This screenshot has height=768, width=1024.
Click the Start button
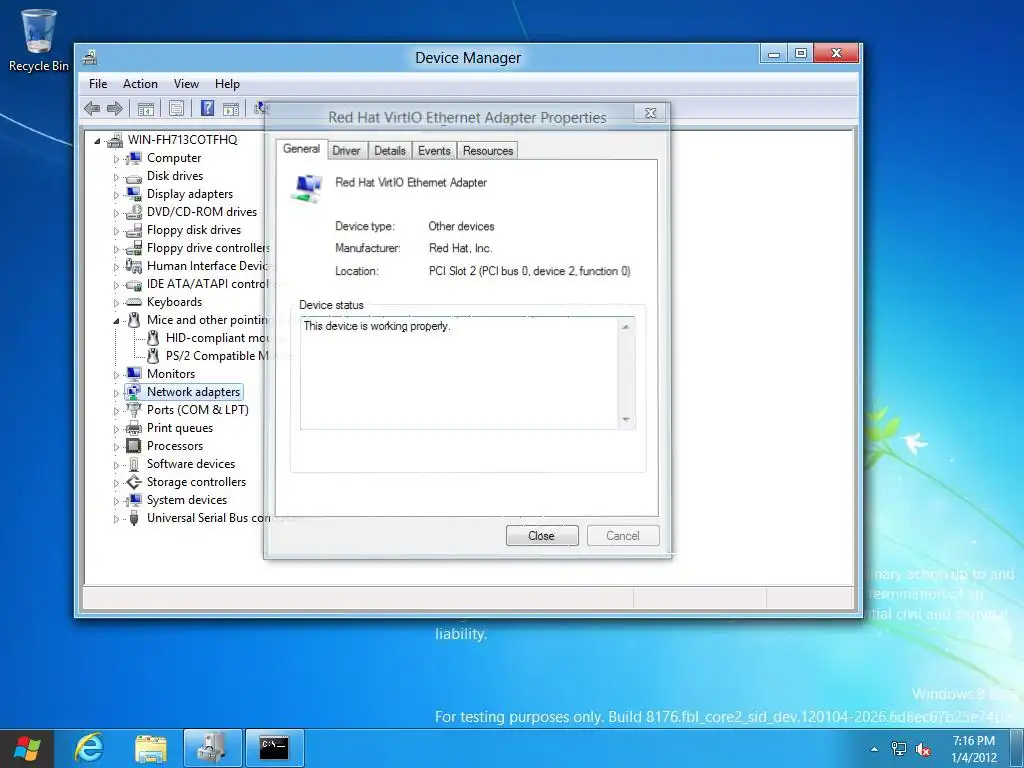pyautogui.click(x=27, y=748)
